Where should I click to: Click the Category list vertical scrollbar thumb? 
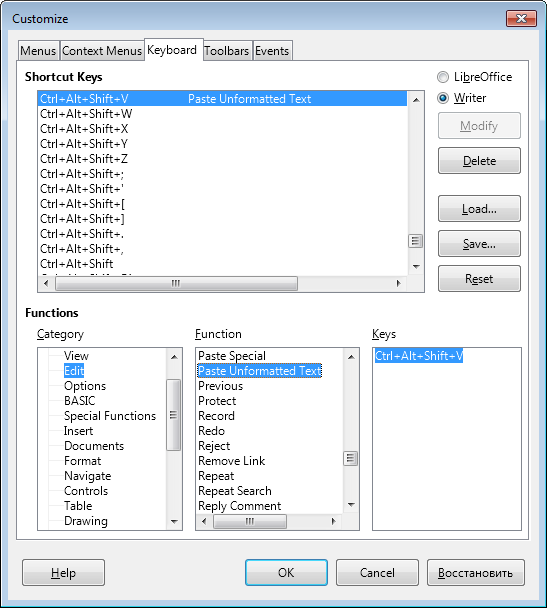coord(174,415)
